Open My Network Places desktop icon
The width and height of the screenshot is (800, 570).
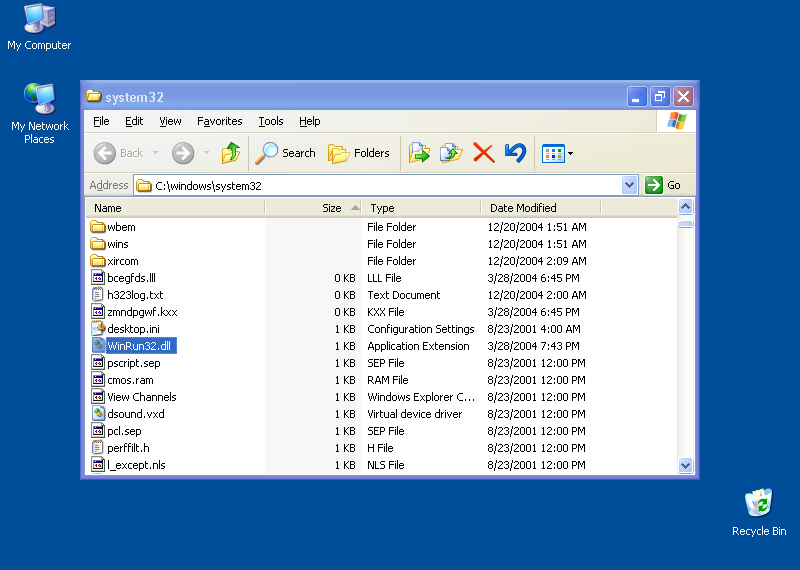tap(39, 113)
